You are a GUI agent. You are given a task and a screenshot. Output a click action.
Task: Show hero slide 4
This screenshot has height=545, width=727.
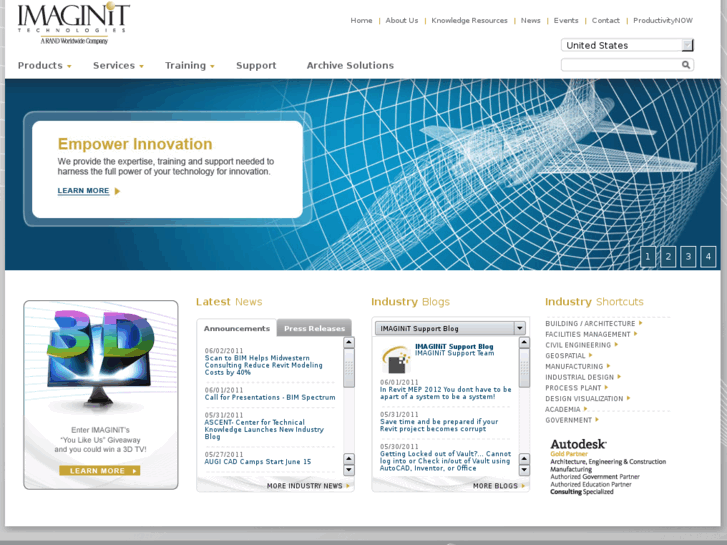click(x=708, y=256)
